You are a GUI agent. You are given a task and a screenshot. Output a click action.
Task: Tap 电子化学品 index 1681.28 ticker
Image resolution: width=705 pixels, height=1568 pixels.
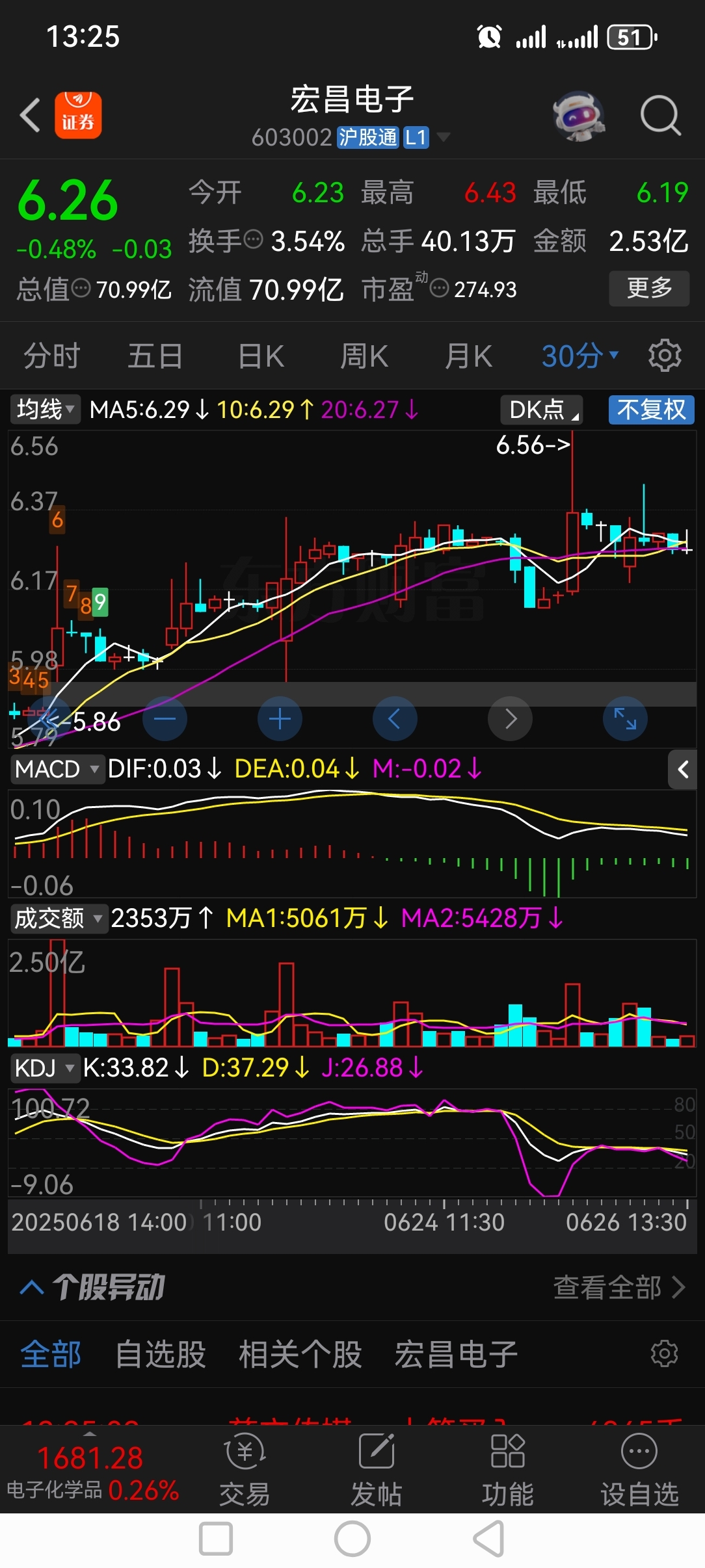[x=92, y=1472]
